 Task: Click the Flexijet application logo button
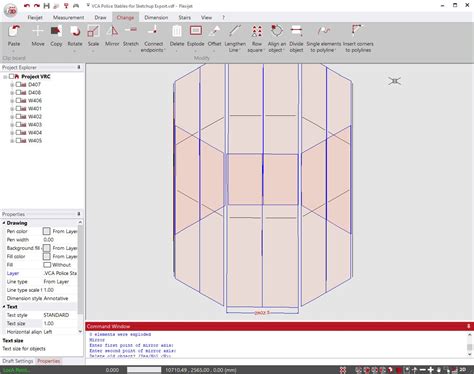11,11
